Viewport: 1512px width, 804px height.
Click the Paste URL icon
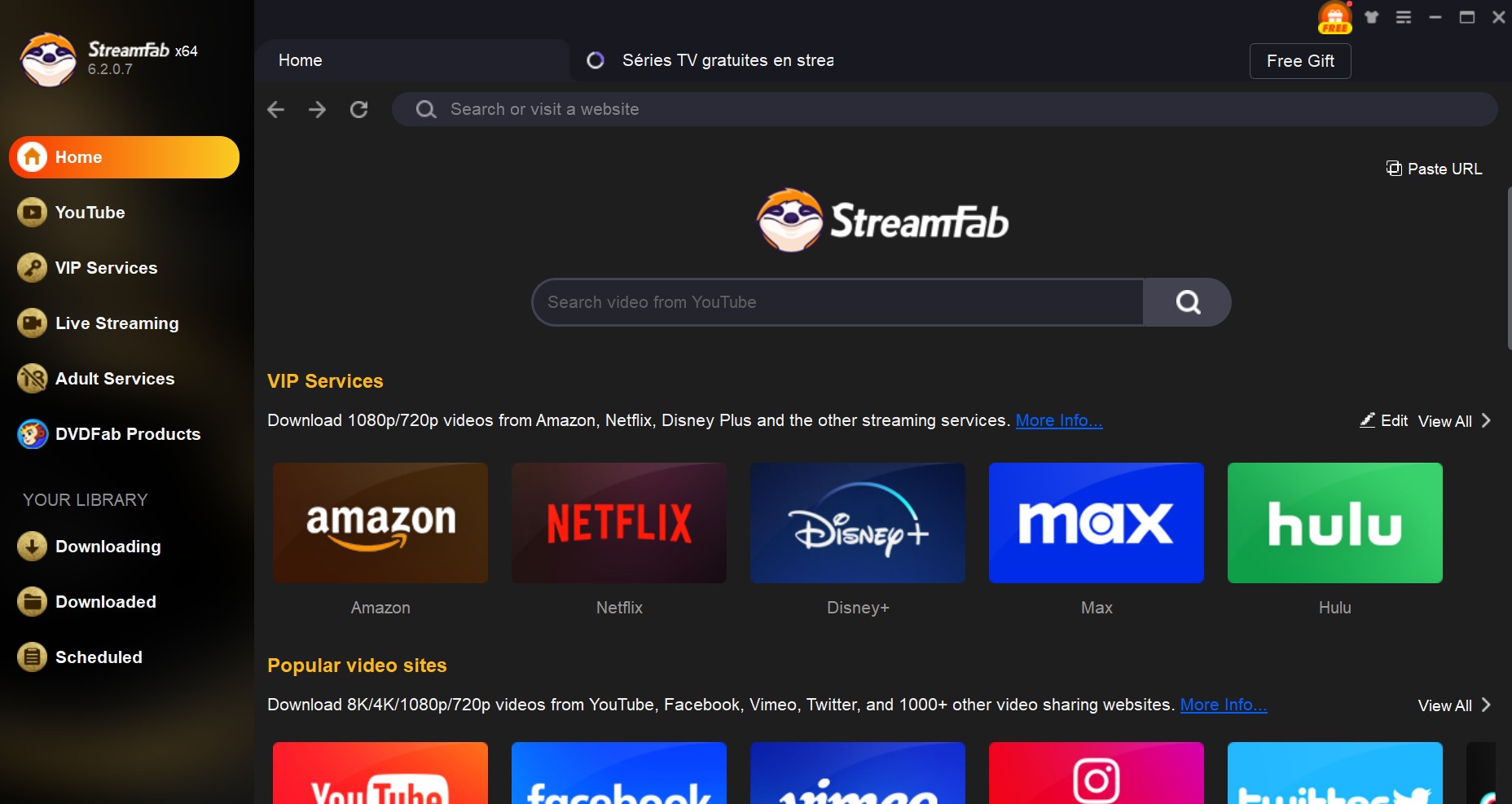(1394, 169)
